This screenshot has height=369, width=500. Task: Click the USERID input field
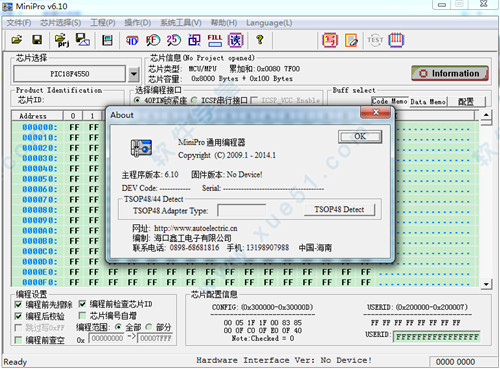pos(437,337)
